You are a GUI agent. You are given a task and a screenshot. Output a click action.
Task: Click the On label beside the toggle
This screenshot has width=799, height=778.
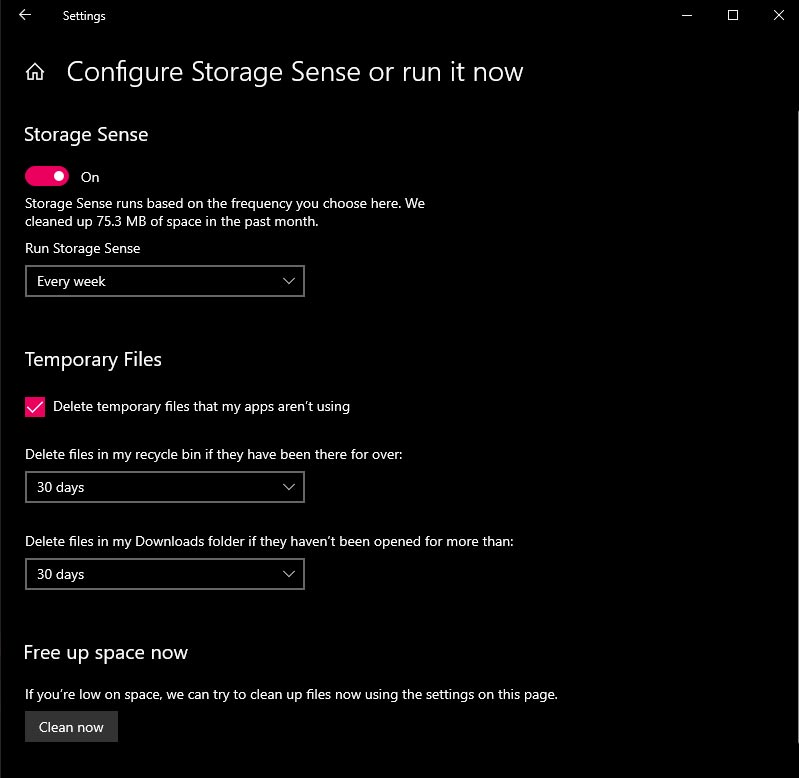pyautogui.click(x=90, y=177)
